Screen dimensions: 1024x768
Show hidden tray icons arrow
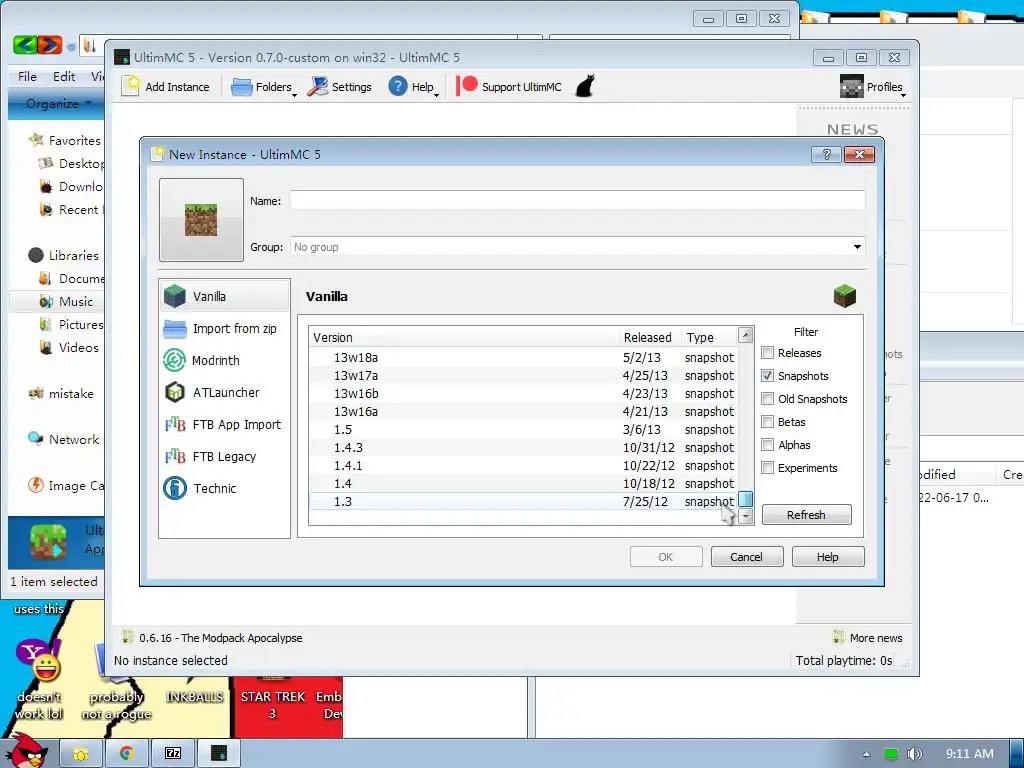click(x=866, y=754)
